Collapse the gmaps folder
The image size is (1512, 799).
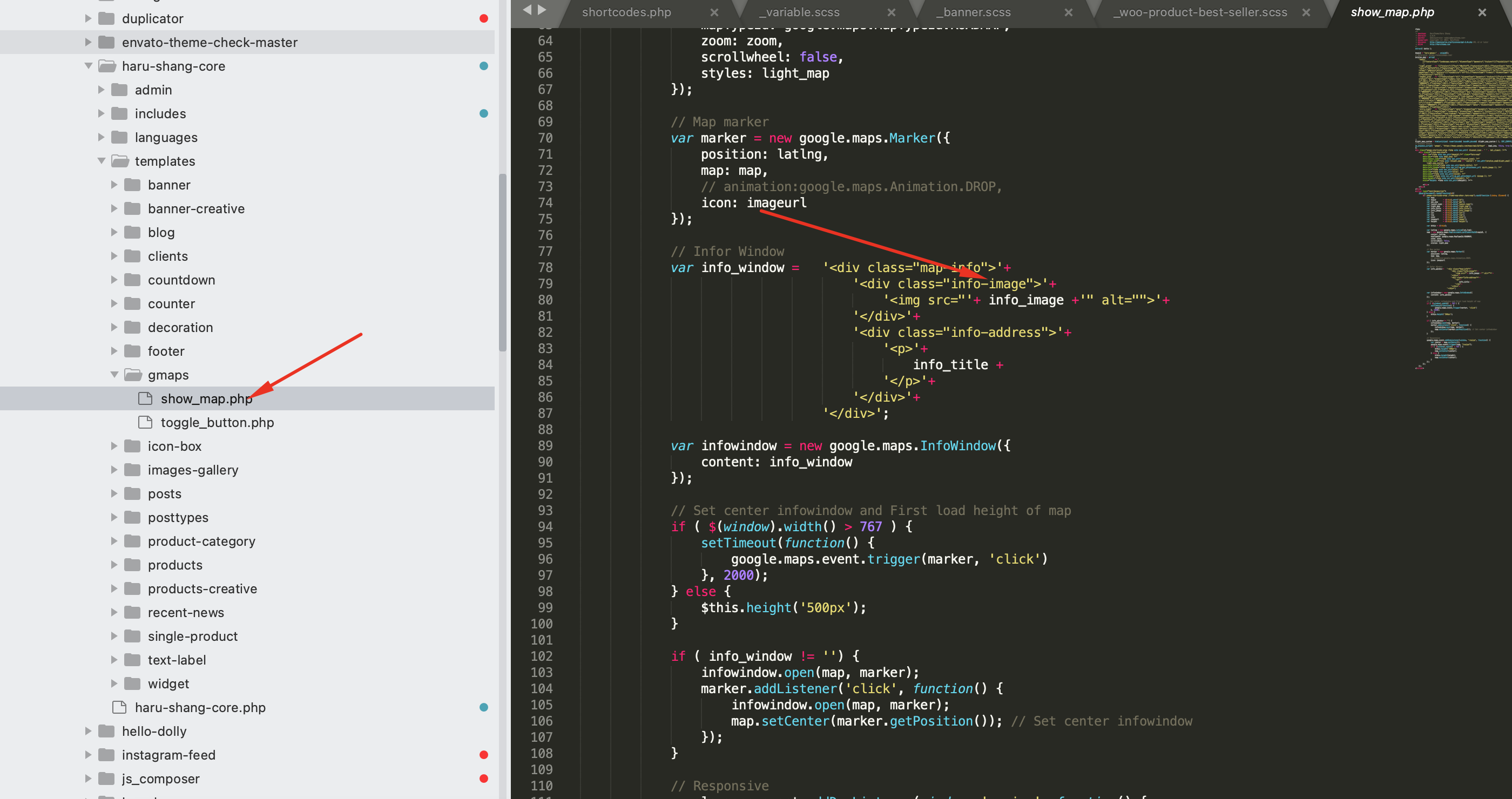click(114, 374)
